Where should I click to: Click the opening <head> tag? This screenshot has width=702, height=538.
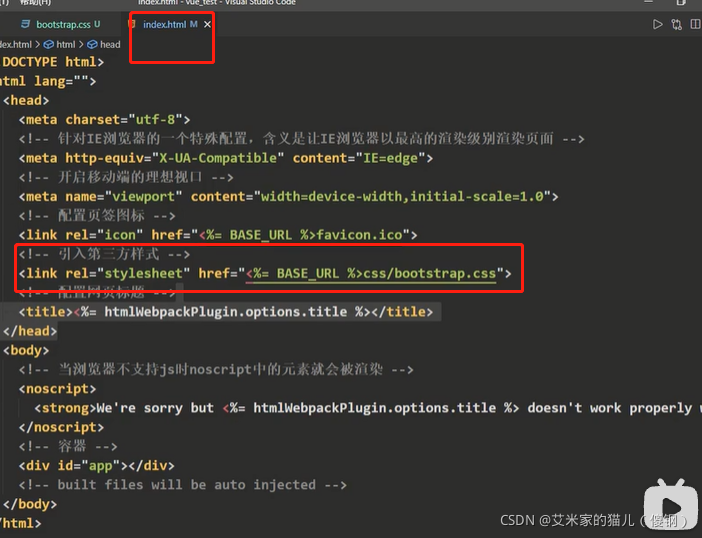click(x=26, y=100)
